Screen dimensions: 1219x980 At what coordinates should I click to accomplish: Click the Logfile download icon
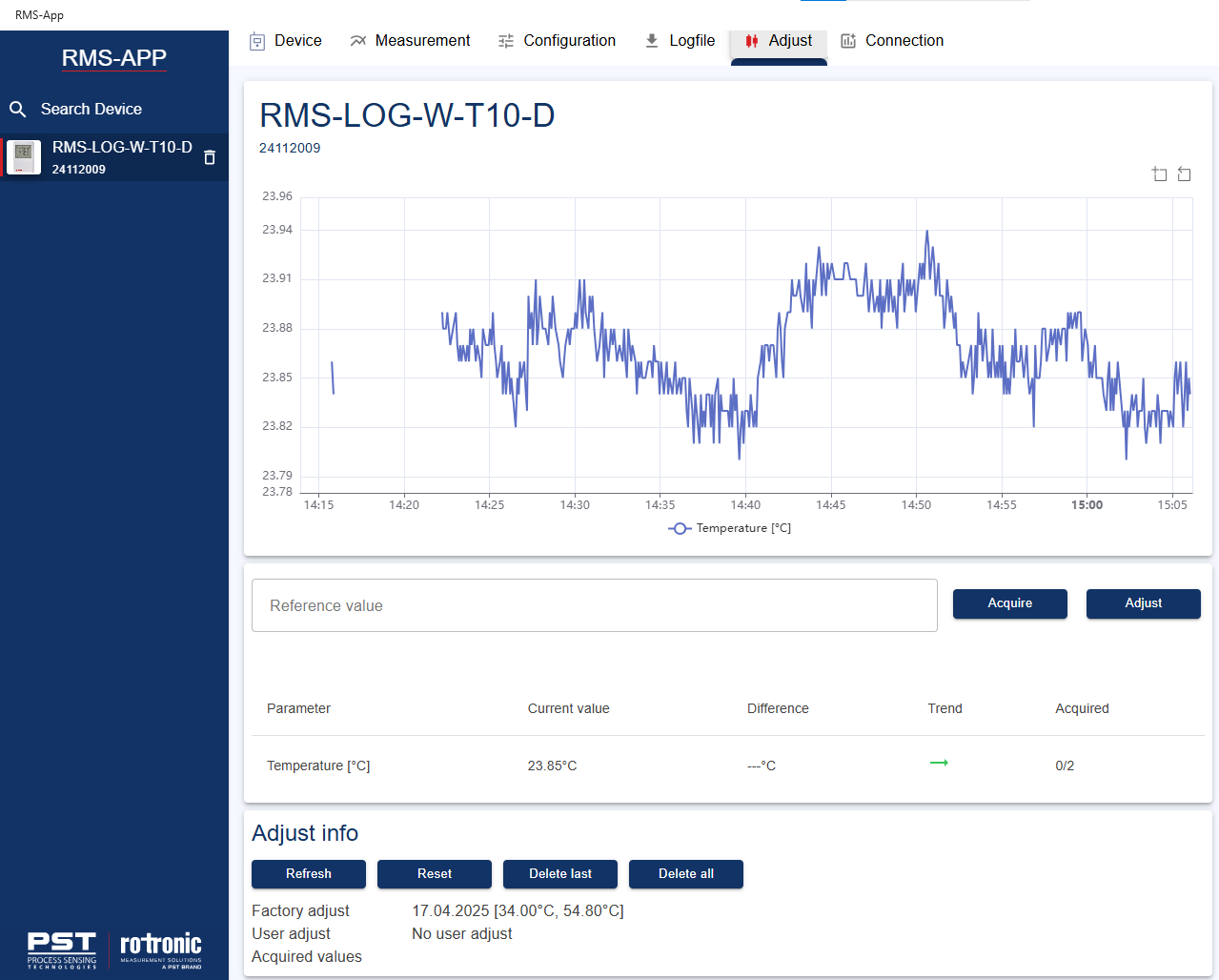[652, 41]
